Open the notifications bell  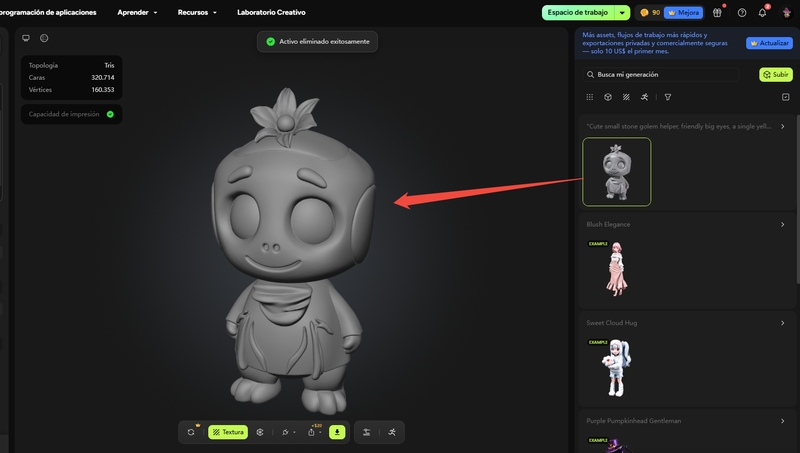click(x=762, y=12)
